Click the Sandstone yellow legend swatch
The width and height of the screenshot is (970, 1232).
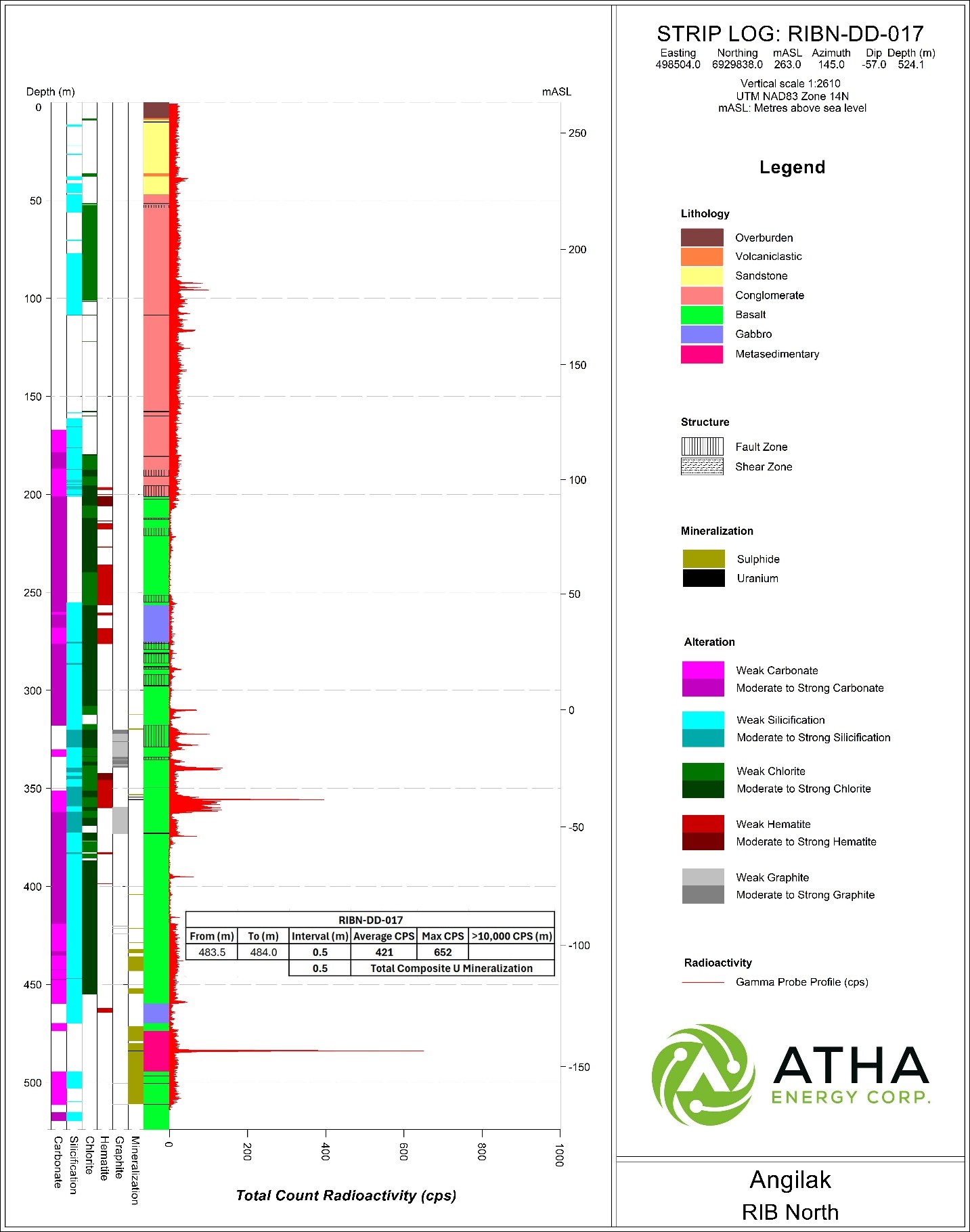pos(702,276)
